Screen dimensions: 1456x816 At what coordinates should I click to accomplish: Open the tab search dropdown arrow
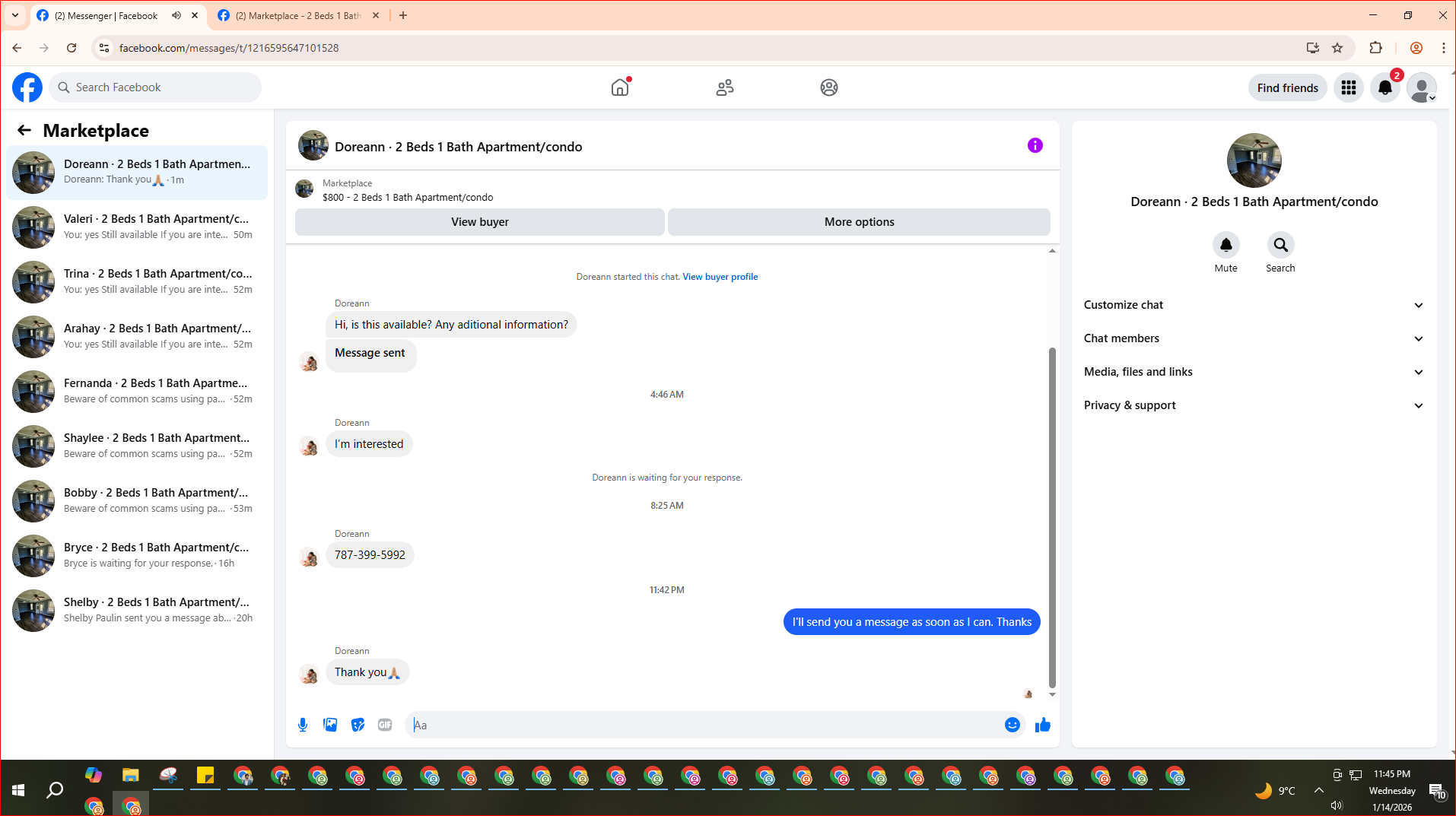click(15, 15)
